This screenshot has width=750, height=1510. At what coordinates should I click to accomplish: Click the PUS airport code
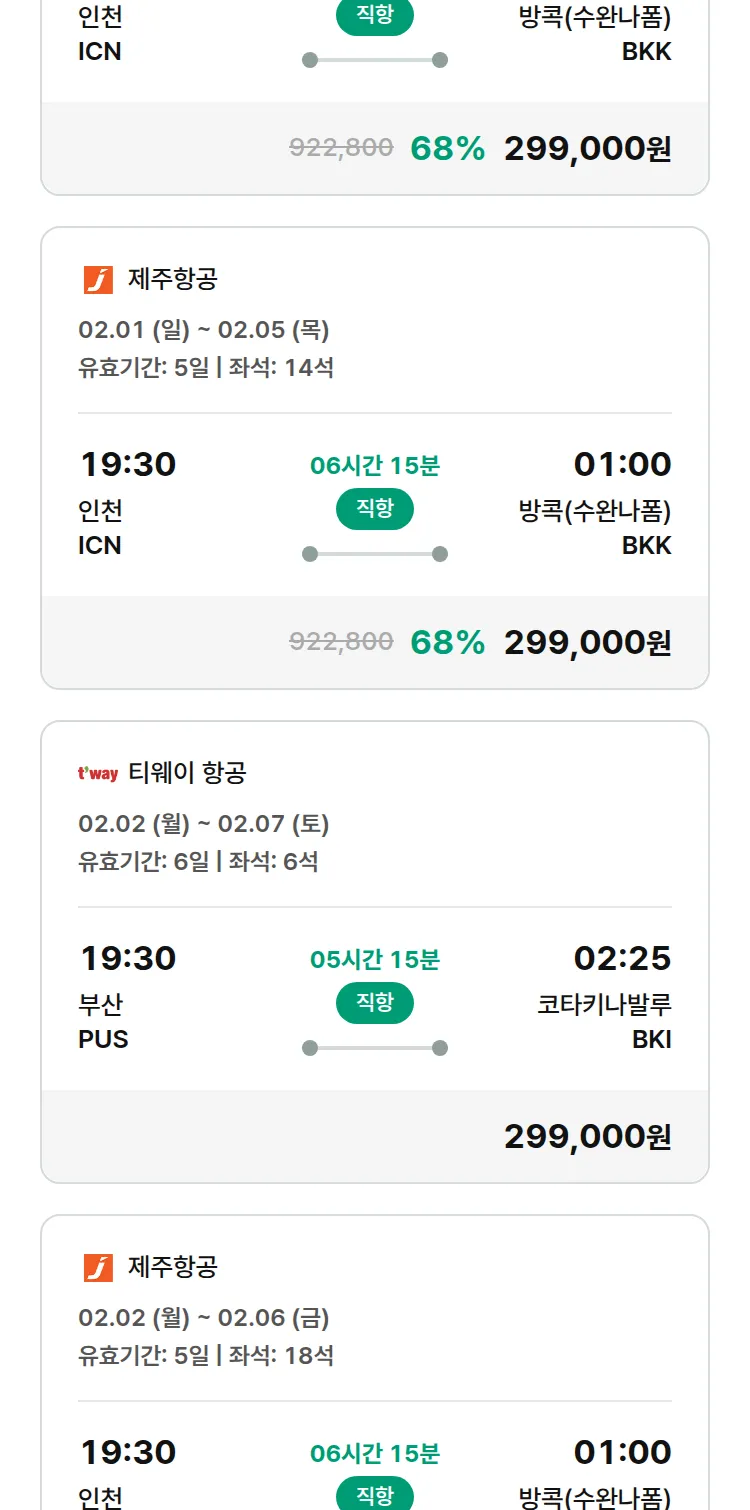tap(104, 1040)
